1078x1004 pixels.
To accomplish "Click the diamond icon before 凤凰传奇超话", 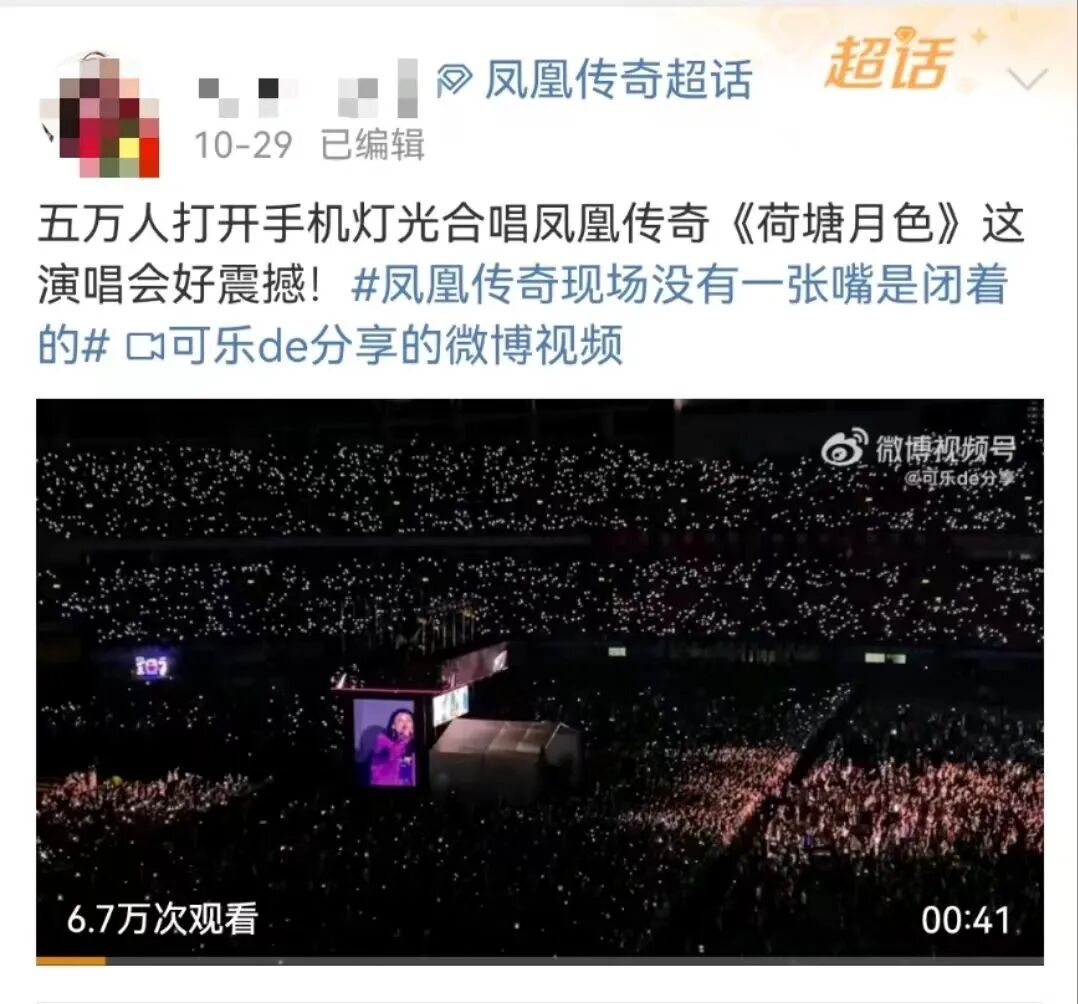I will pyautogui.click(x=454, y=80).
